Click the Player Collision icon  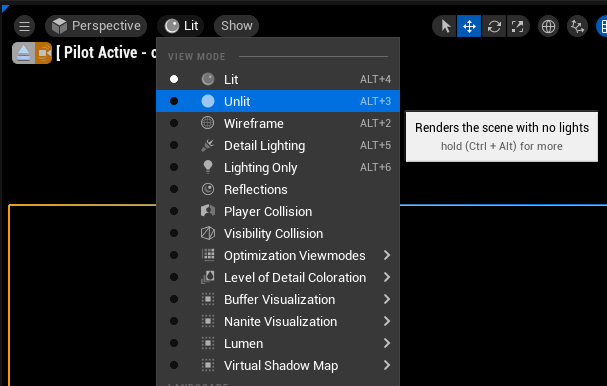208,211
